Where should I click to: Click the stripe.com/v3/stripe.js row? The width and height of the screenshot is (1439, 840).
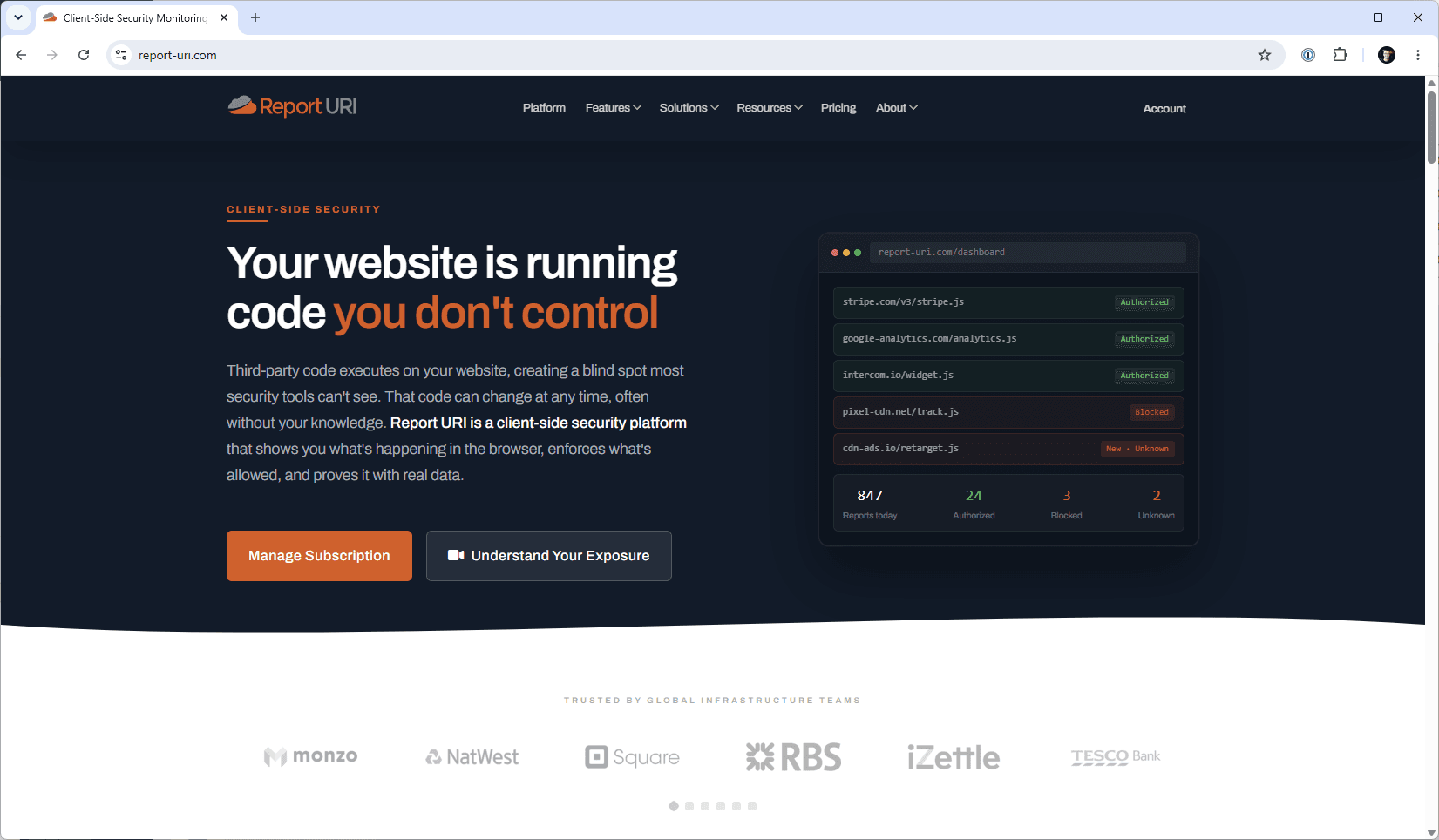click(1008, 302)
